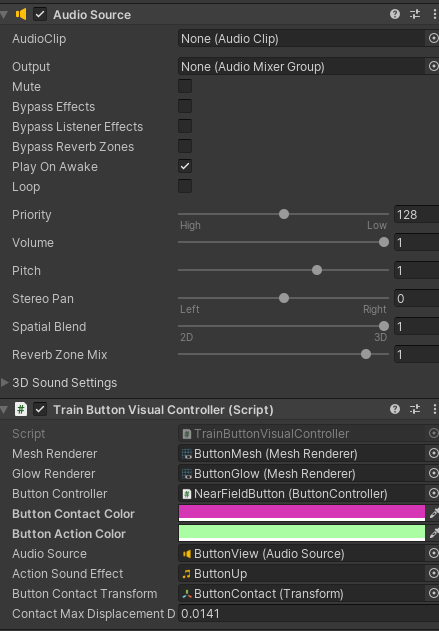Click ButtonView (Audio Source) reference

[x=302, y=554]
